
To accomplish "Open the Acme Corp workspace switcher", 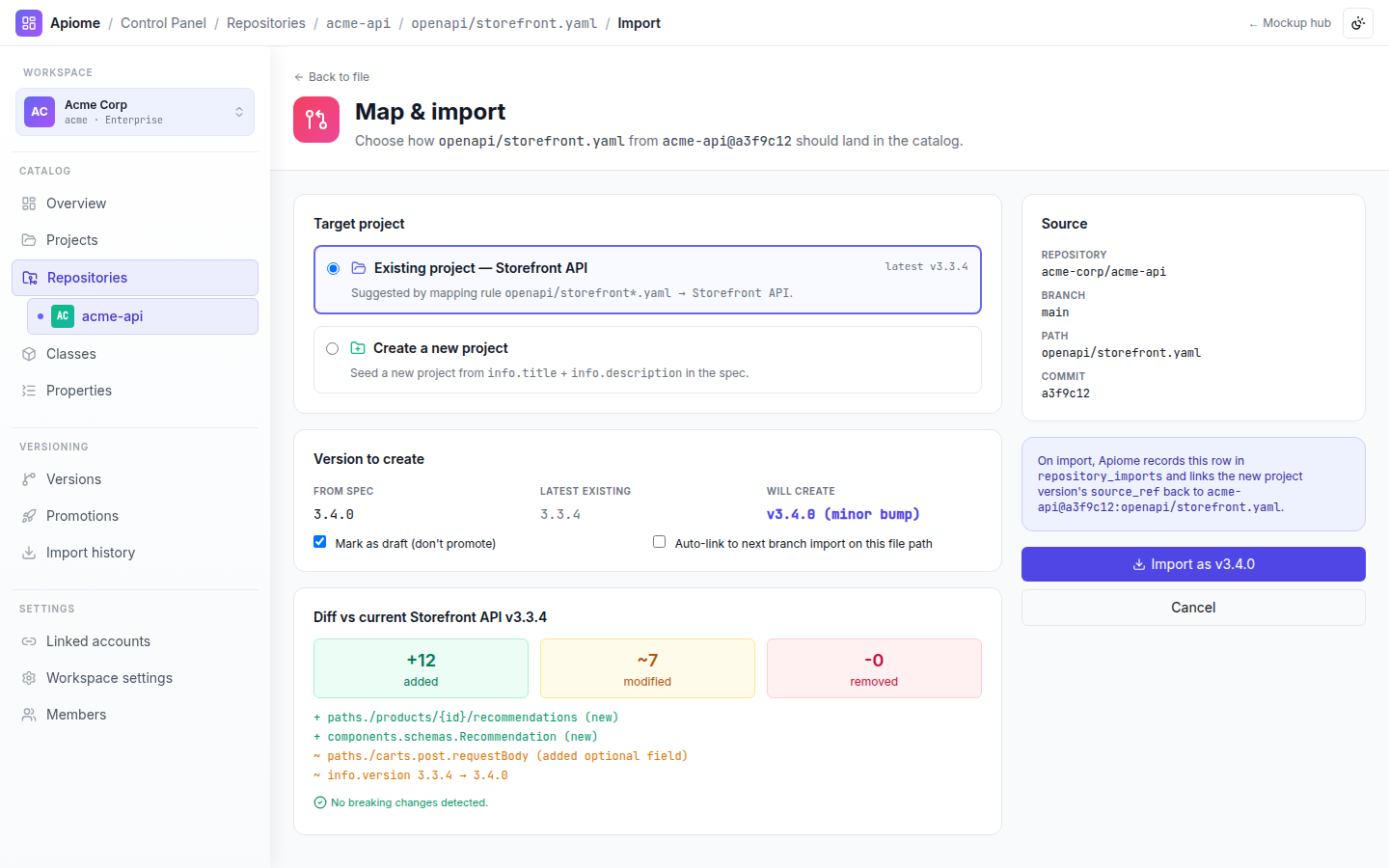I will pyautogui.click(x=135, y=112).
